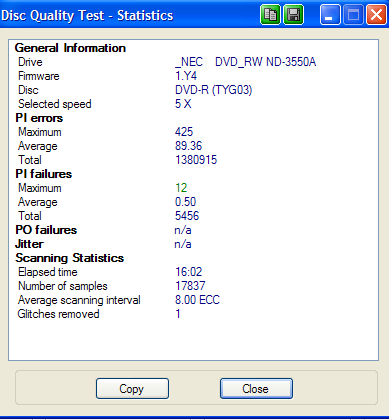Minimize the Statistics window

330,15
